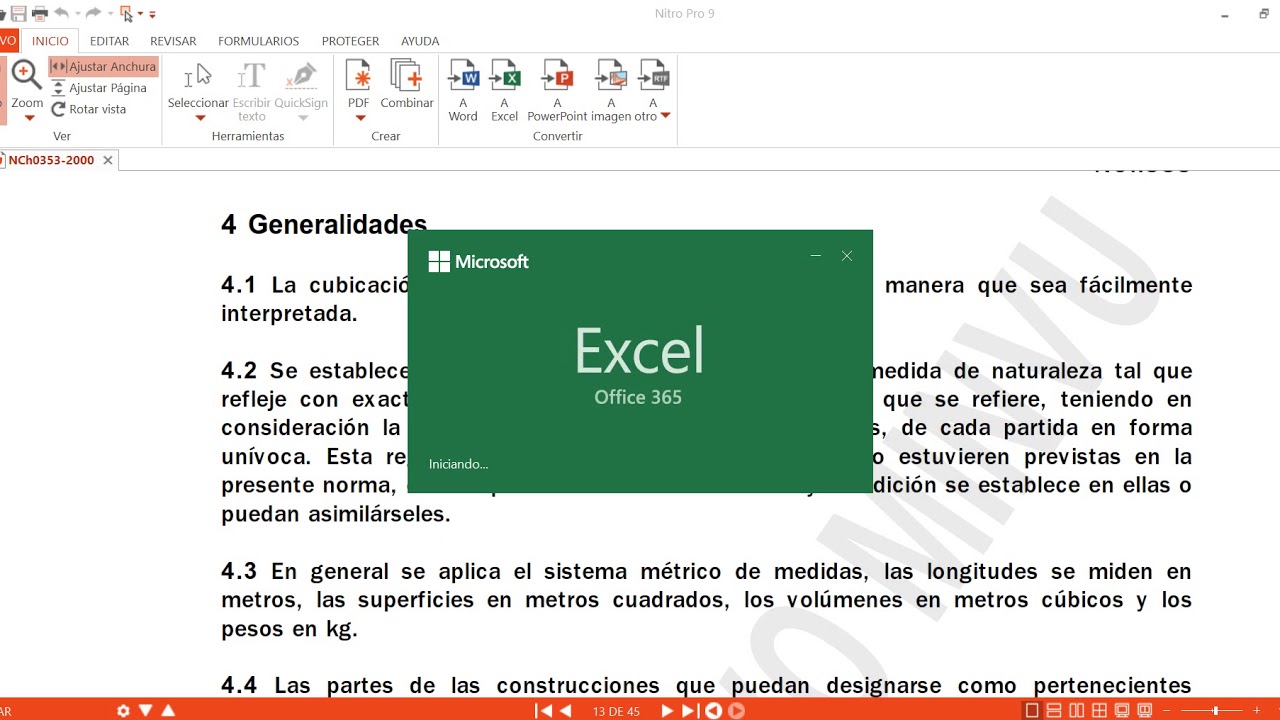
Task: Switch to facing pages view
Action: pos(1077,711)
